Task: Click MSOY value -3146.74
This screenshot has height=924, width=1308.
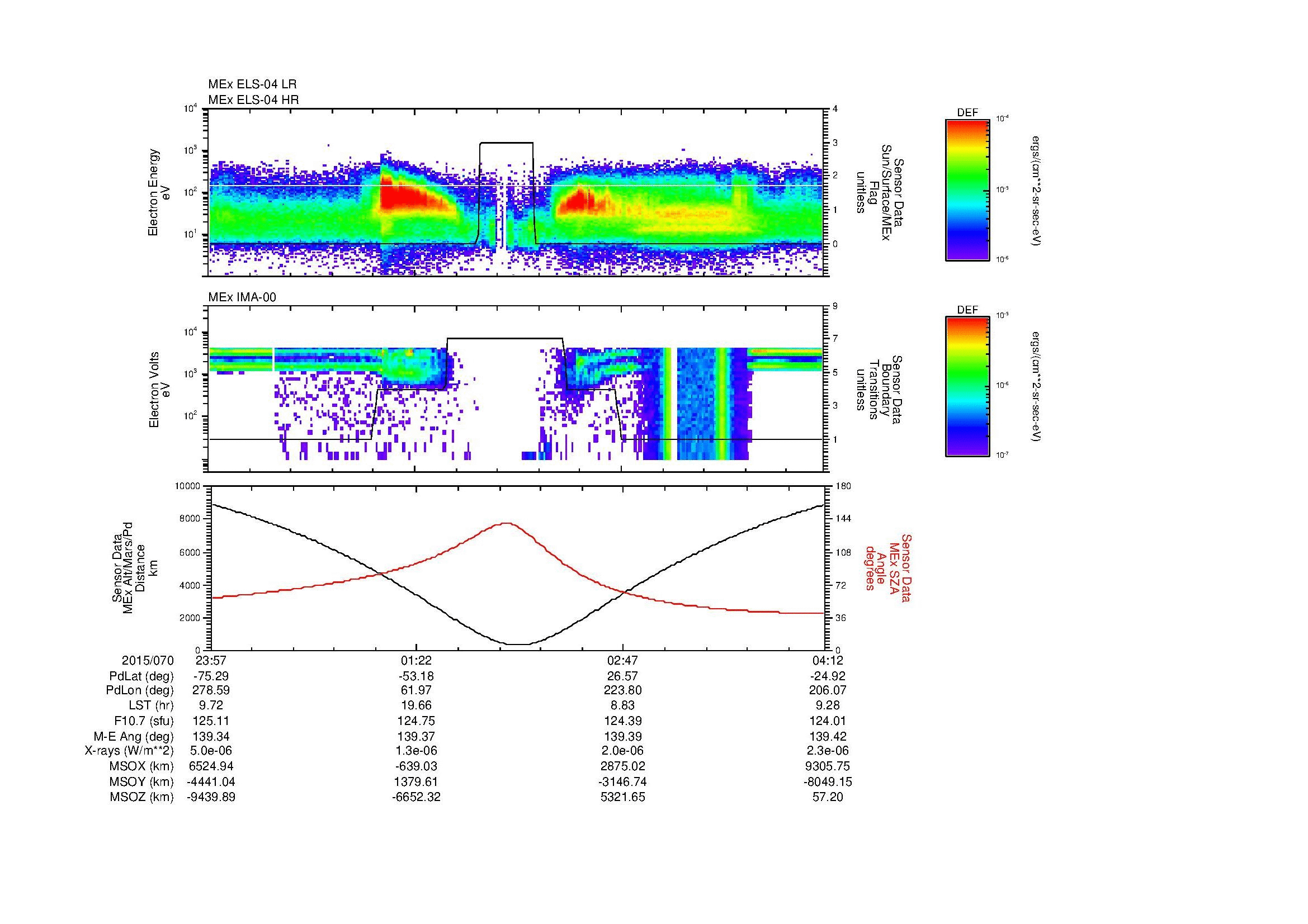Action: click(622, 781)
